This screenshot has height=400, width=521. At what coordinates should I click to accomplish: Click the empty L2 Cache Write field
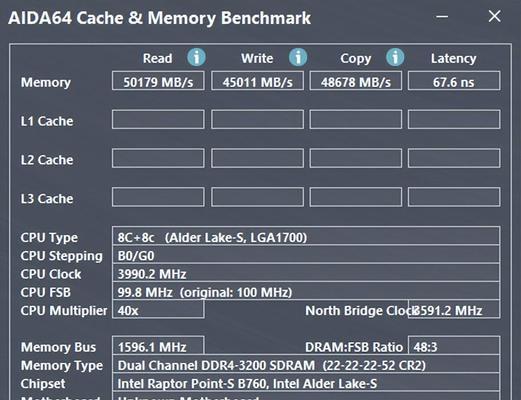pyautogui.click(x=257, y=158)
